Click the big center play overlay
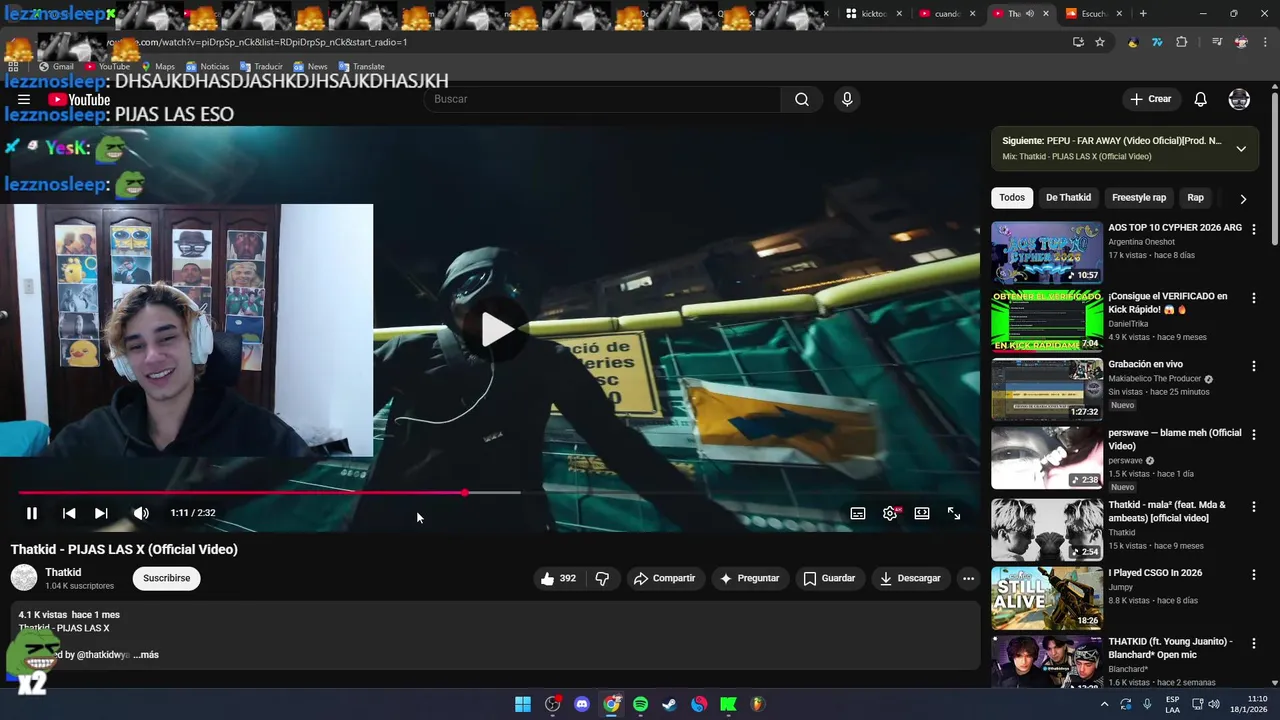 [x=497, y=329]
